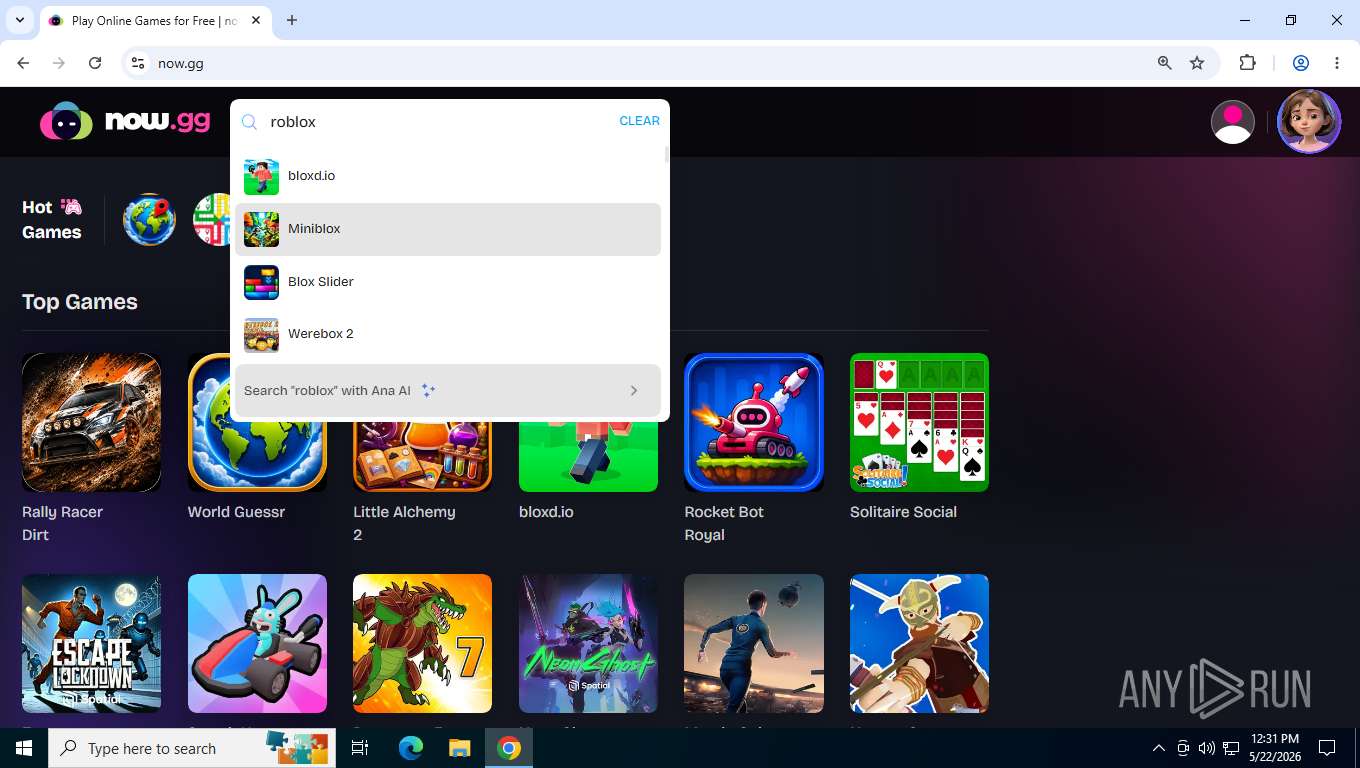Open the volume speaker tray icon
1360x768 pixels.
[x=1206, y=748]
